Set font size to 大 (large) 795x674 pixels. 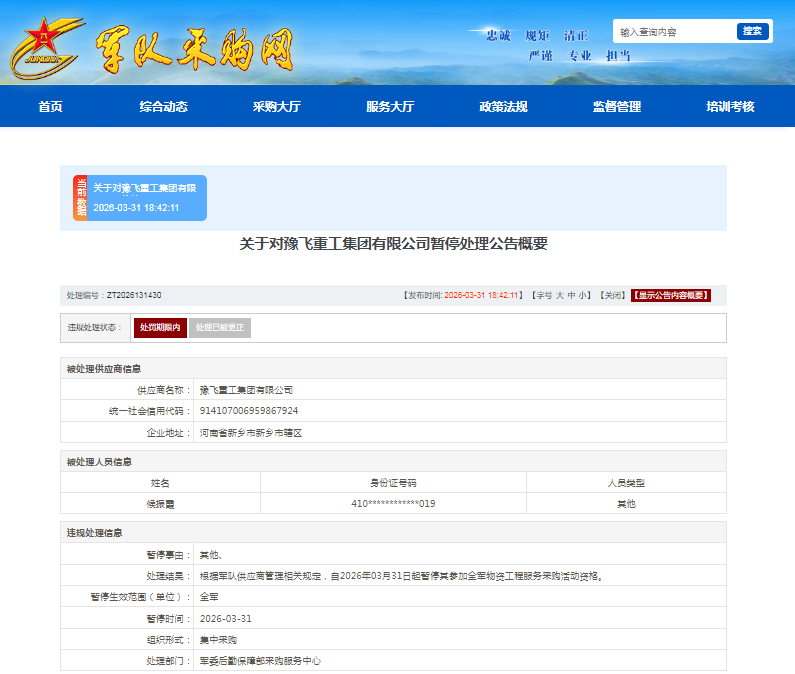[x=559, y=296]
